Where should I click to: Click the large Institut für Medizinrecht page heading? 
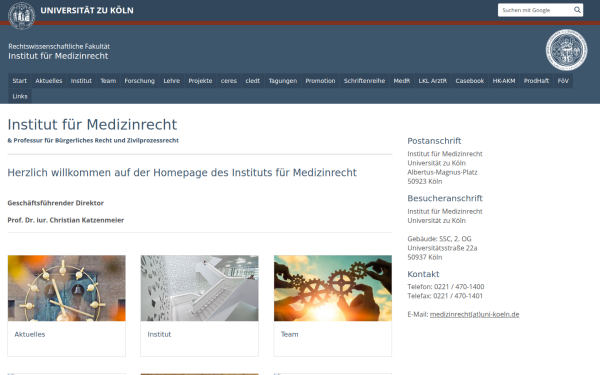[92, 125]
